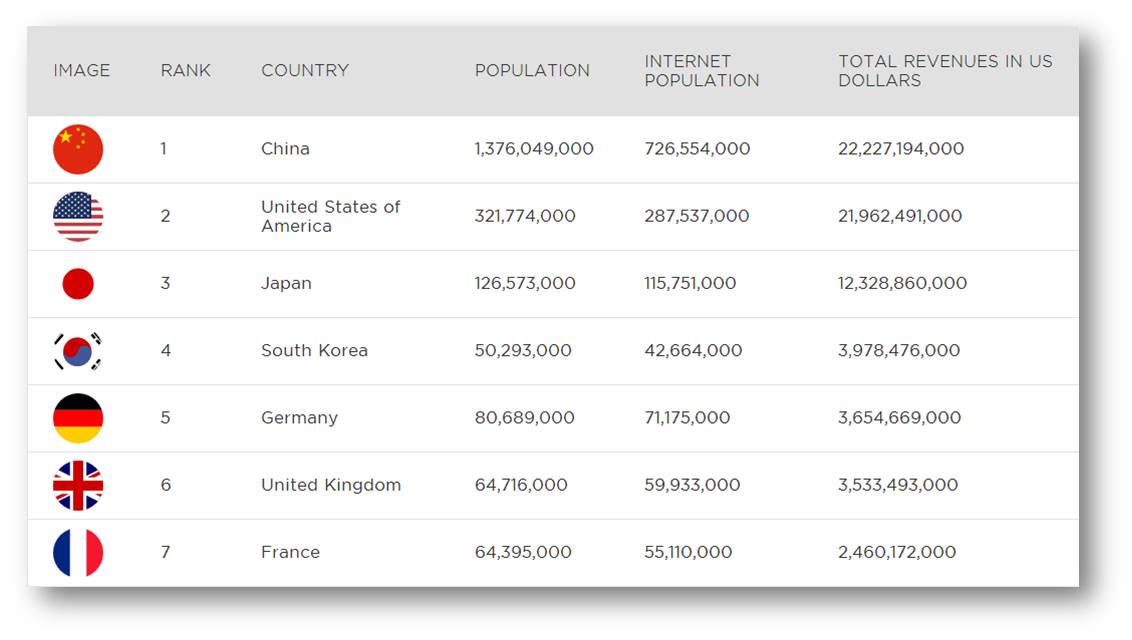Click population value 321,774,000
Screen dimensions: 1132x640
[x=525, y=216]
